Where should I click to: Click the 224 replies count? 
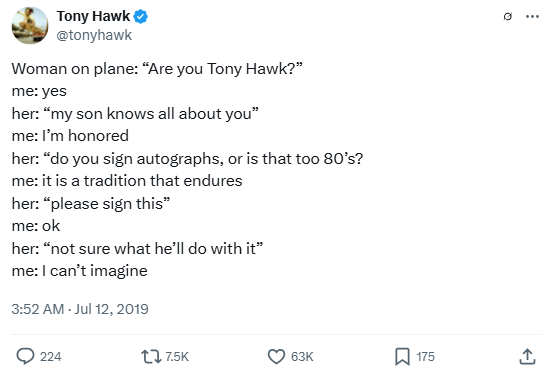point(51,357)
